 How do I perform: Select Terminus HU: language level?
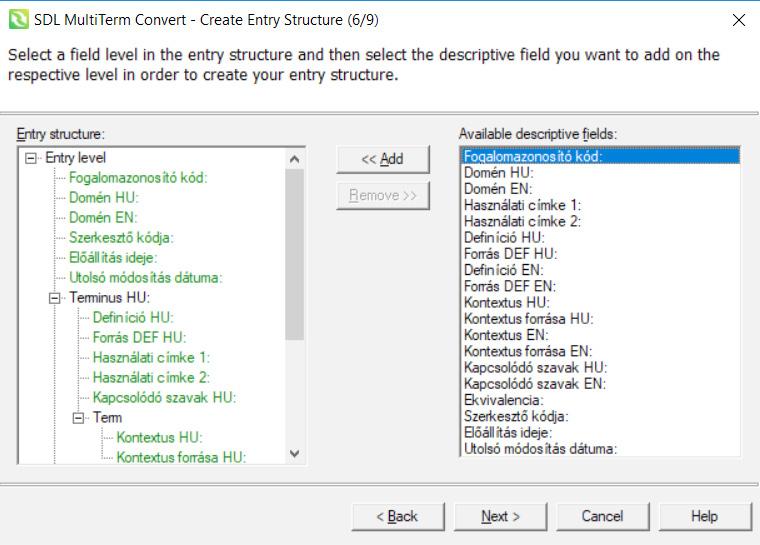tap(110, 298)
